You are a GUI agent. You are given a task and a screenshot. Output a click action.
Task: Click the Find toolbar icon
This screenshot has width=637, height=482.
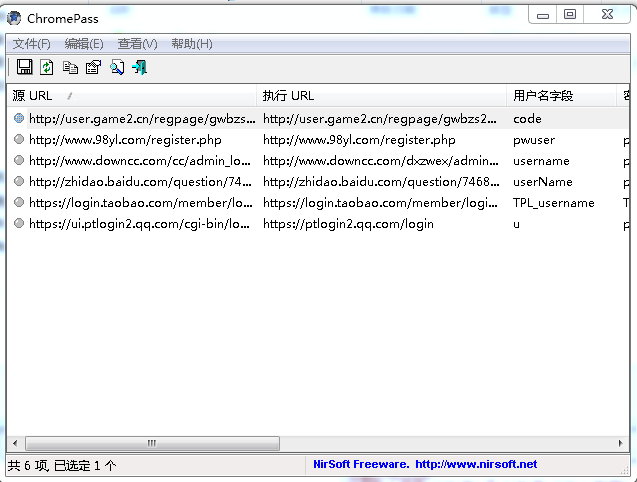click(117, 67)
